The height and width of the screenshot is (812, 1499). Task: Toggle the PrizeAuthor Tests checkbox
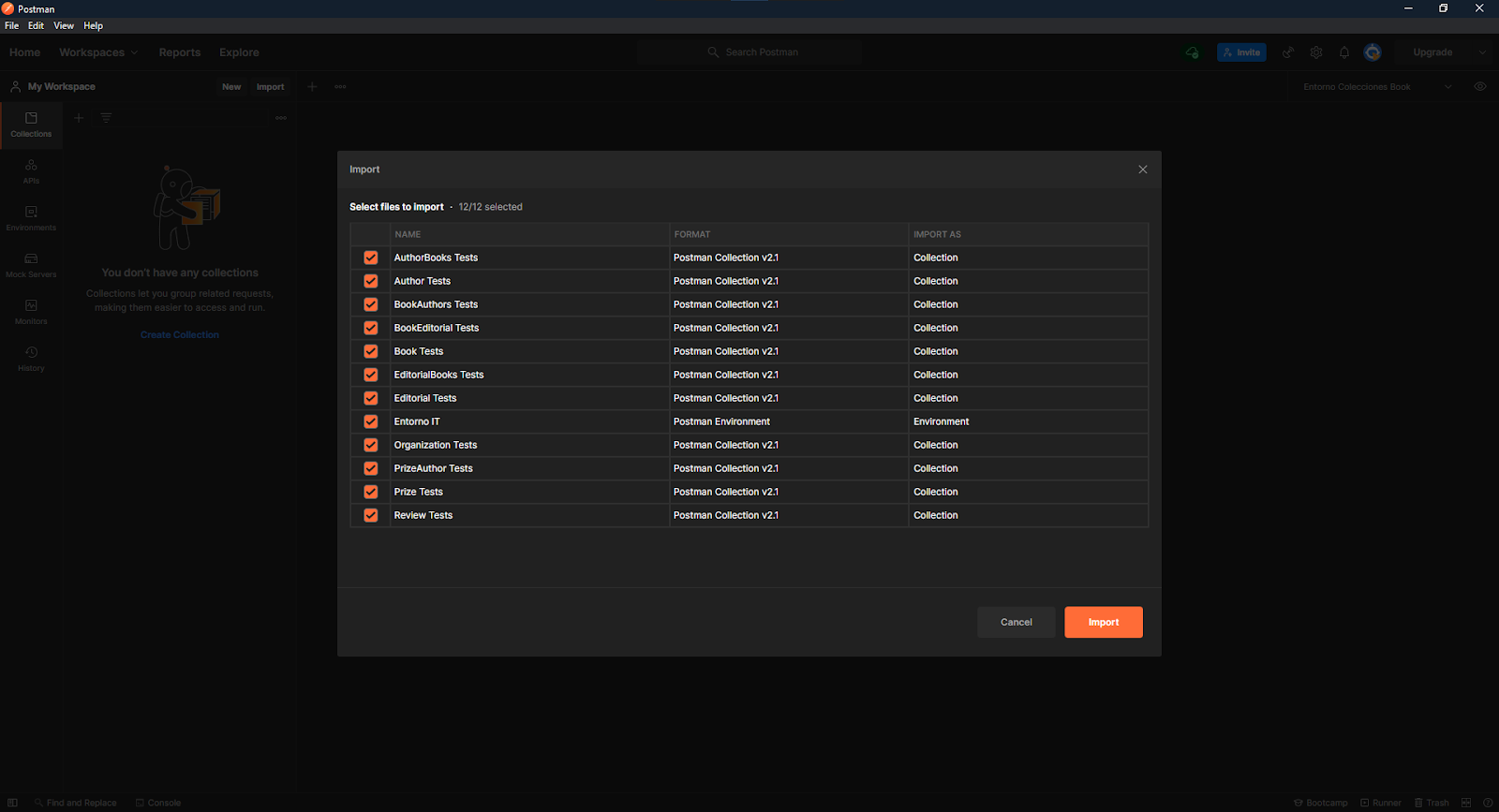point(371,468)
